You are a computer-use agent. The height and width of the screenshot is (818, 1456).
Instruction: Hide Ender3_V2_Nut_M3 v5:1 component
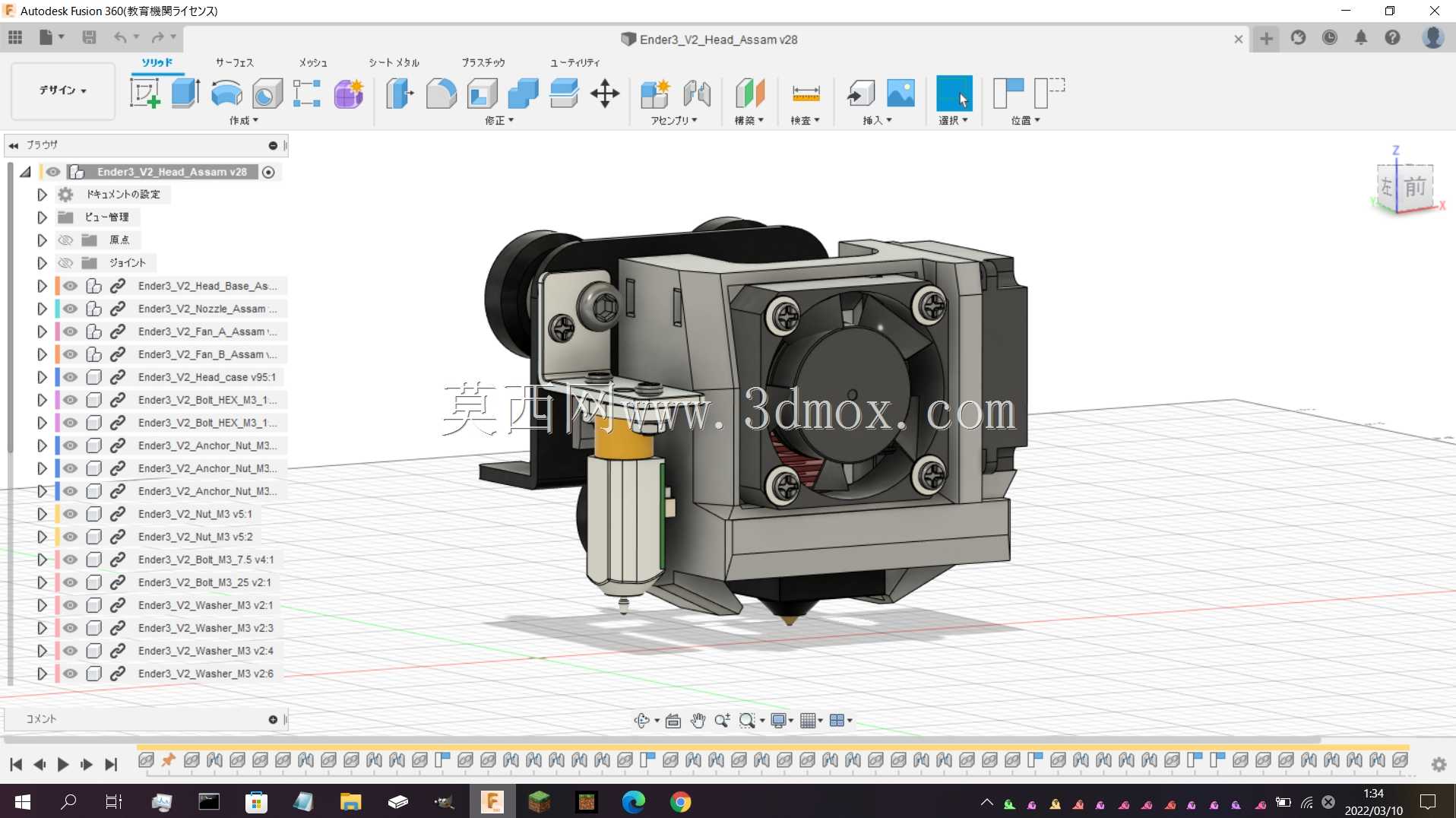click(x=70, y=514)
